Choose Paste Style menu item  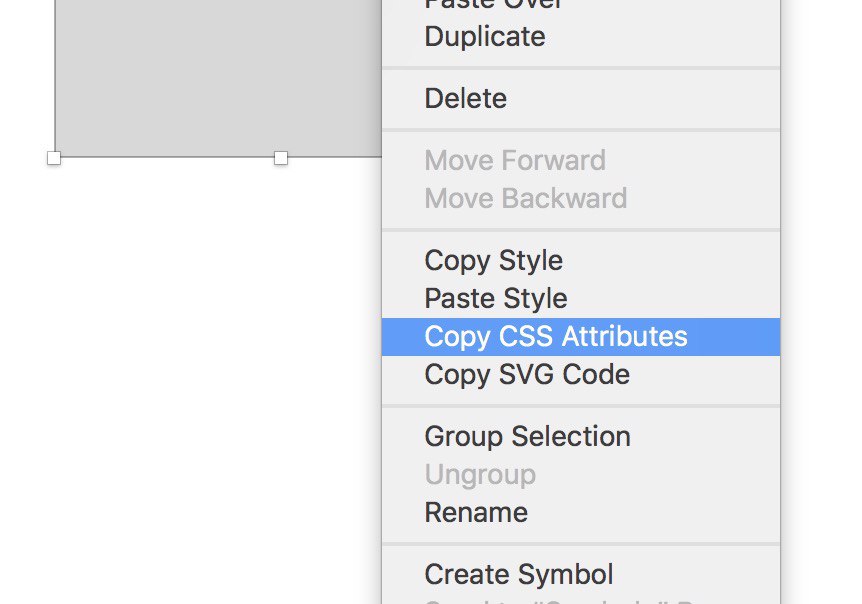[581, 298]
